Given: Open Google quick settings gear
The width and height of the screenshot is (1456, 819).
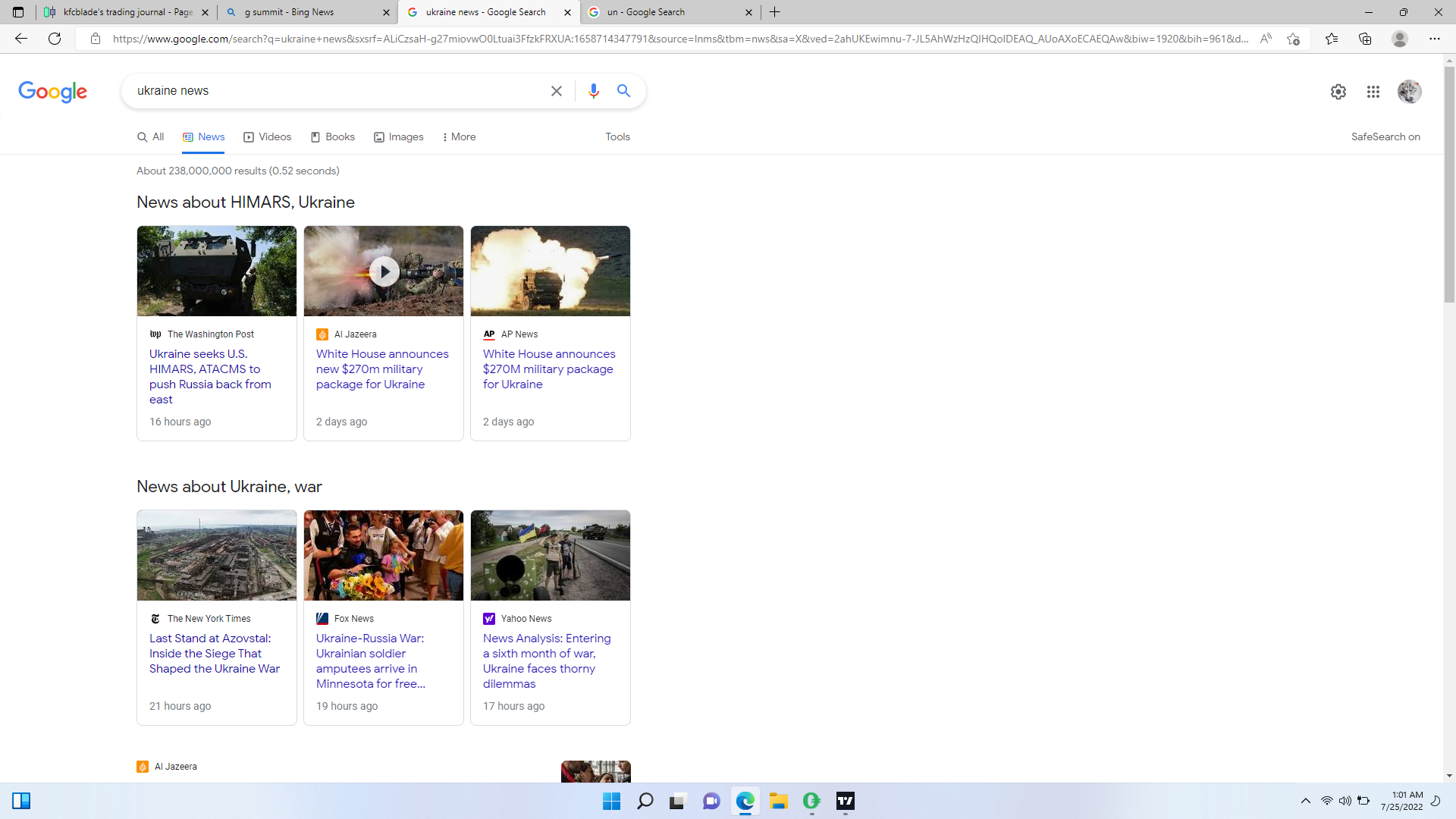Looking at the screenshot, I should pyautogui.click(x=1338, y=92).
